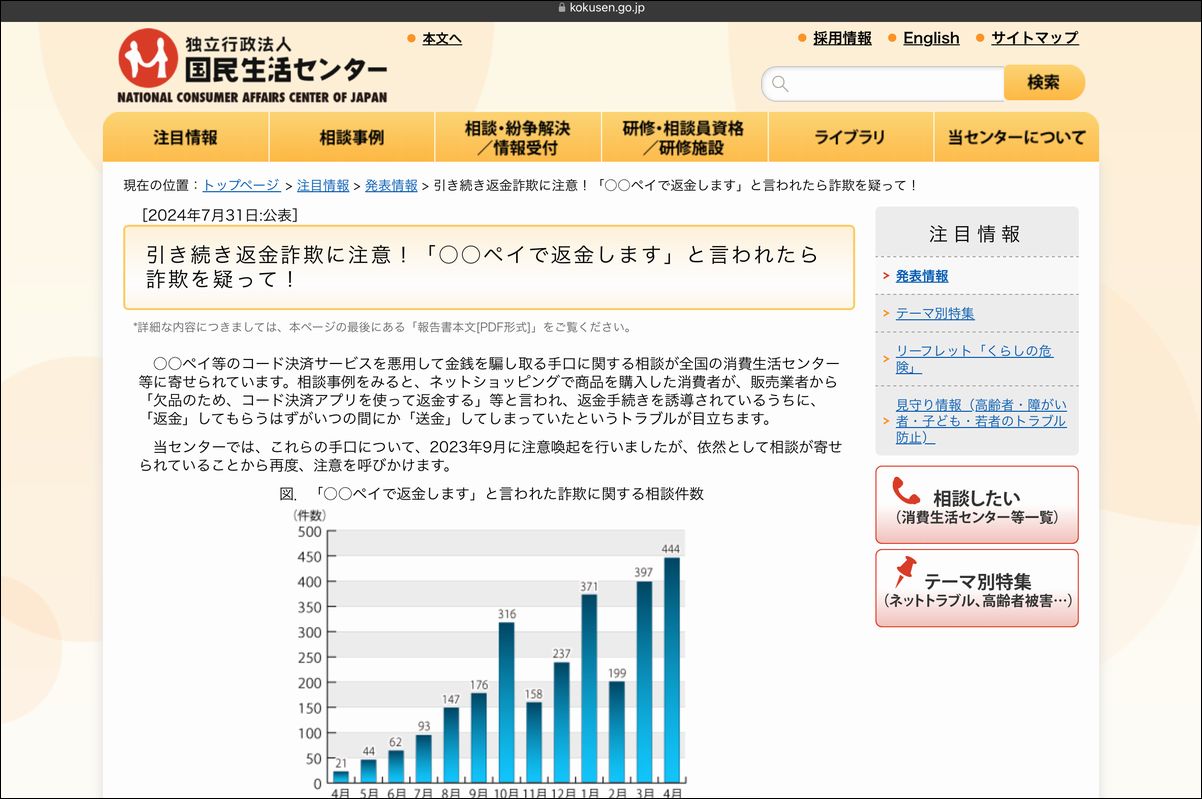Open the 注目情報 navigation tab
1202x799 pixels.
tap(186, 137)
